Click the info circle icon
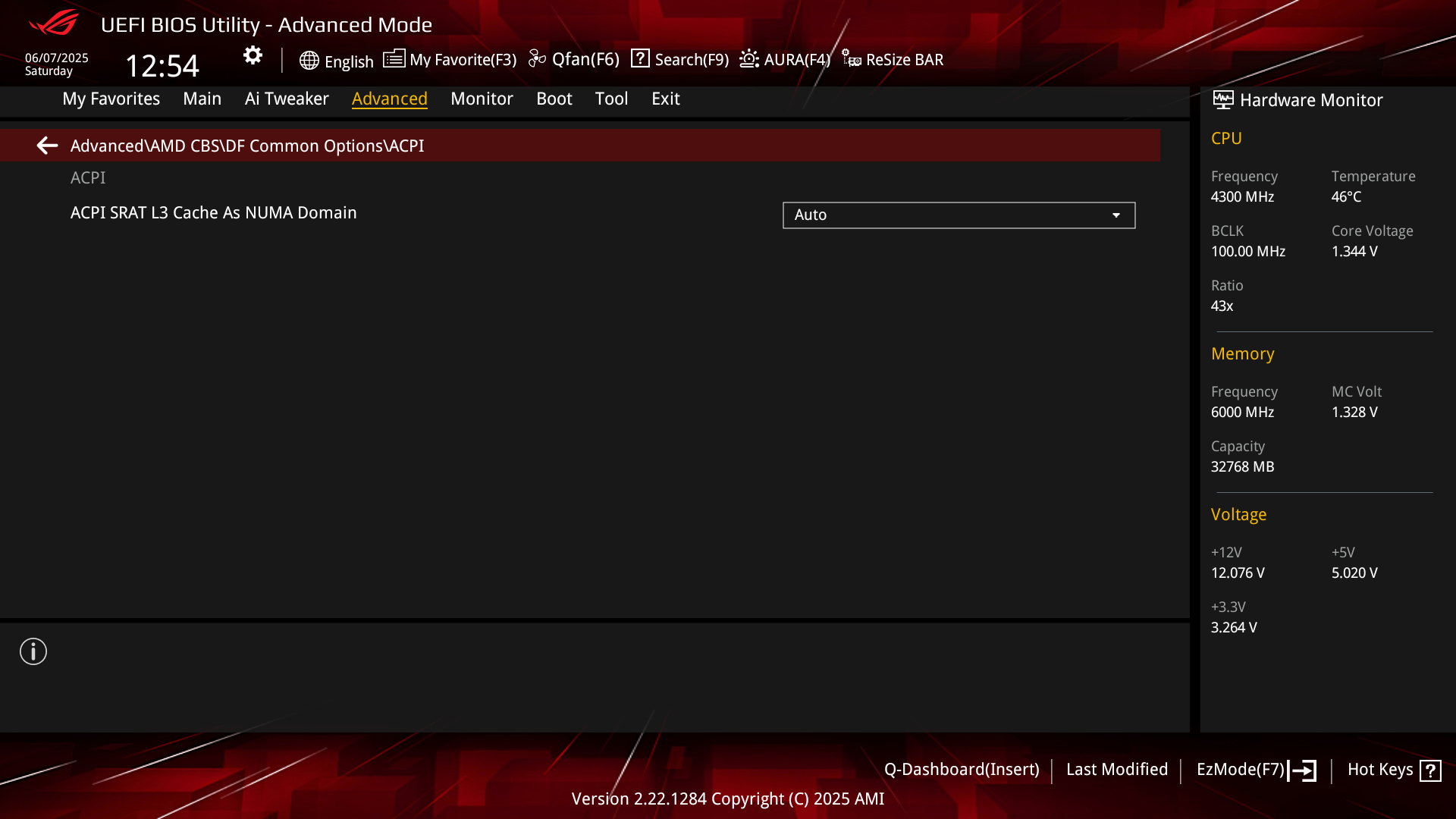 pos(33,651)
